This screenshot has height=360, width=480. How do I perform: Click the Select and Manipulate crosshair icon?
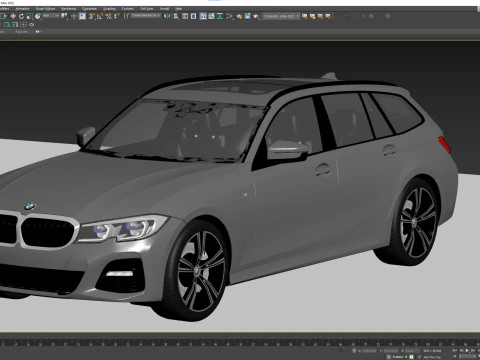tap(74, 16)
